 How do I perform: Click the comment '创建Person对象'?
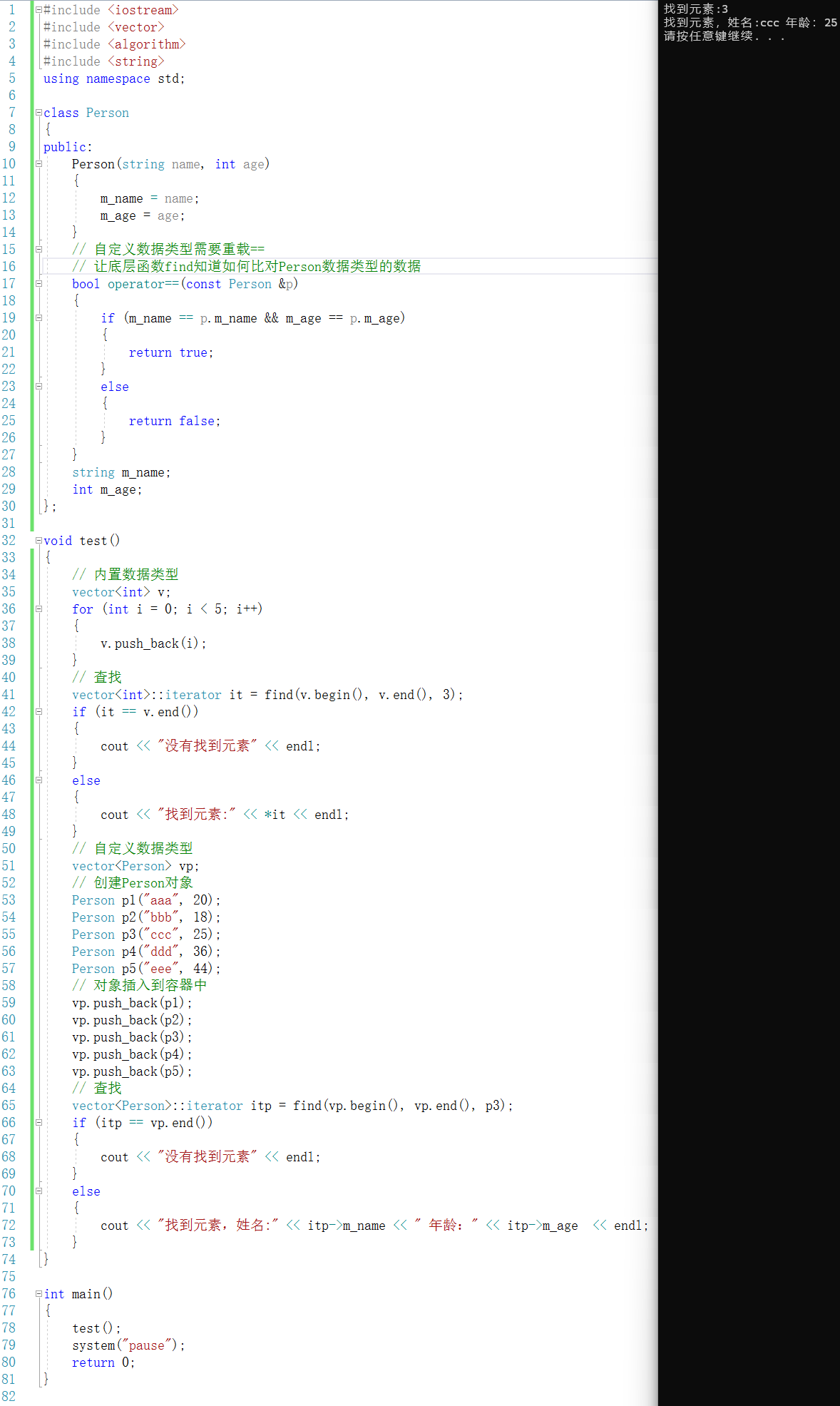(x=133, y=882)
